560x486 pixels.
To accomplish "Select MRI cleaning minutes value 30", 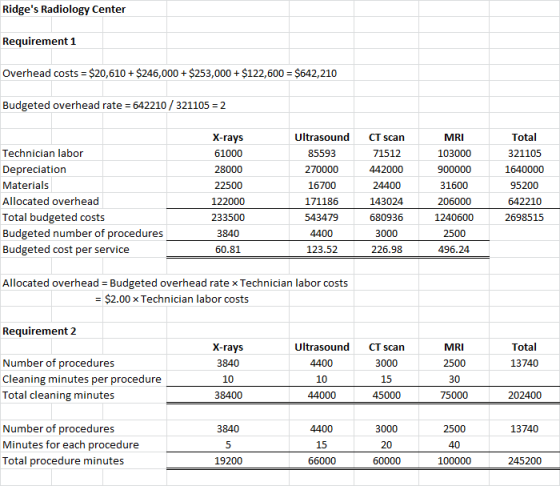I will pos(454,380).
